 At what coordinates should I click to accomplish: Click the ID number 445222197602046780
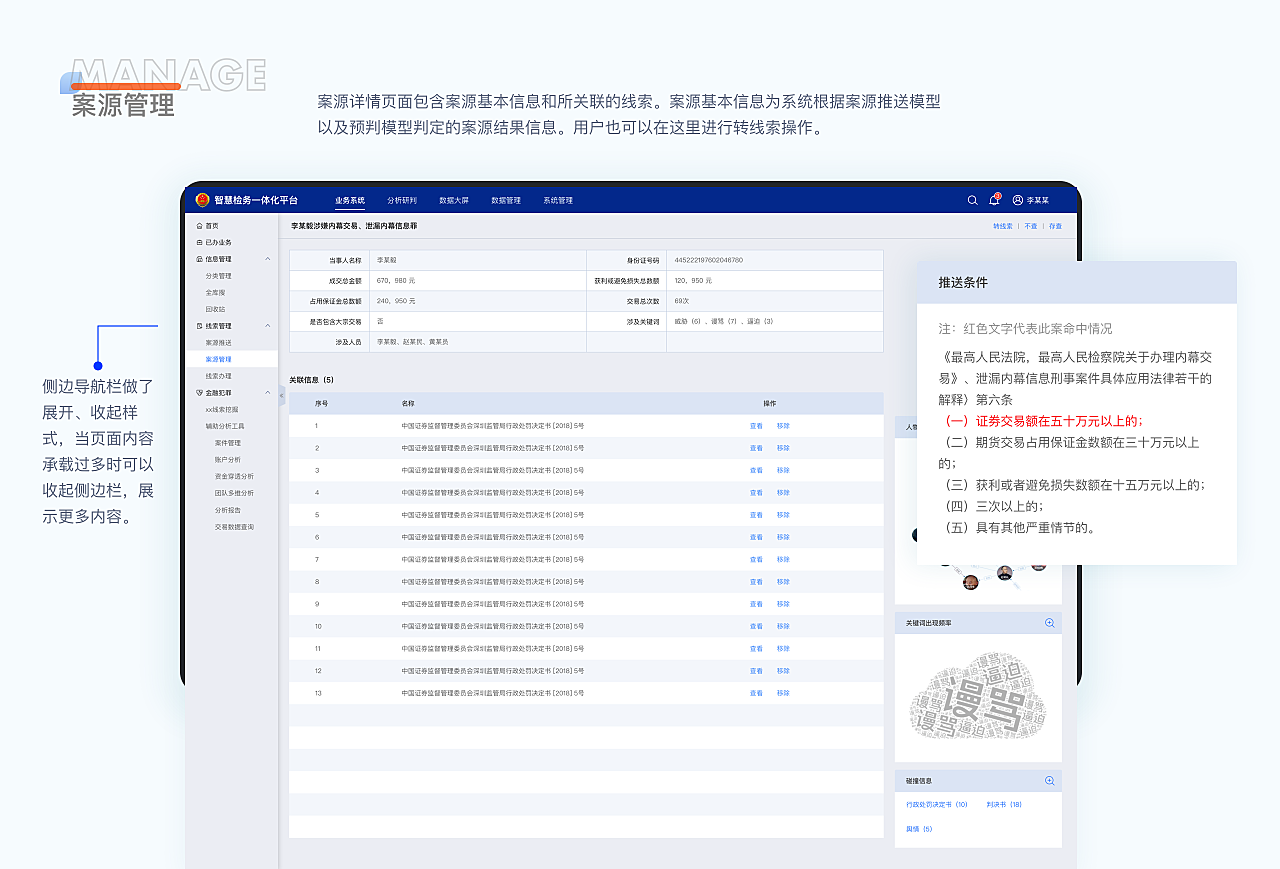coord(709,260)
